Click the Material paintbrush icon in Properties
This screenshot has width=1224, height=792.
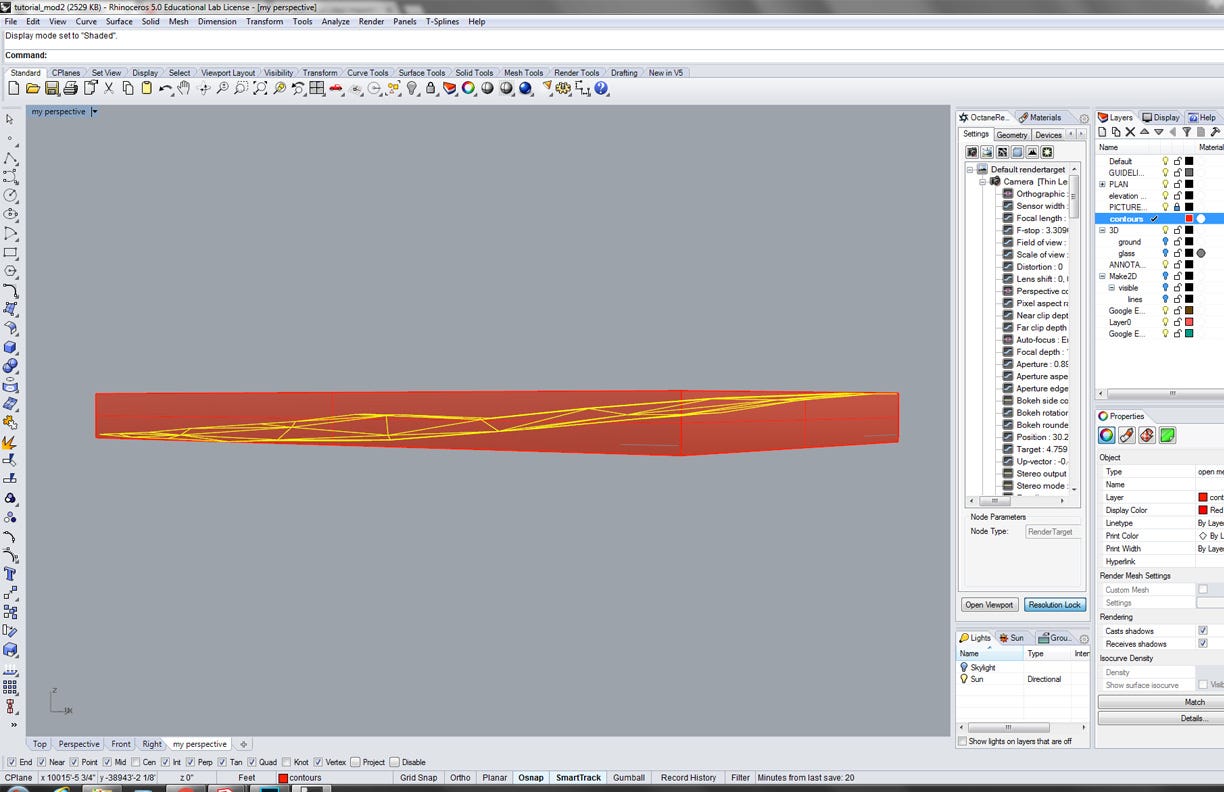(x=1127, y=435)
